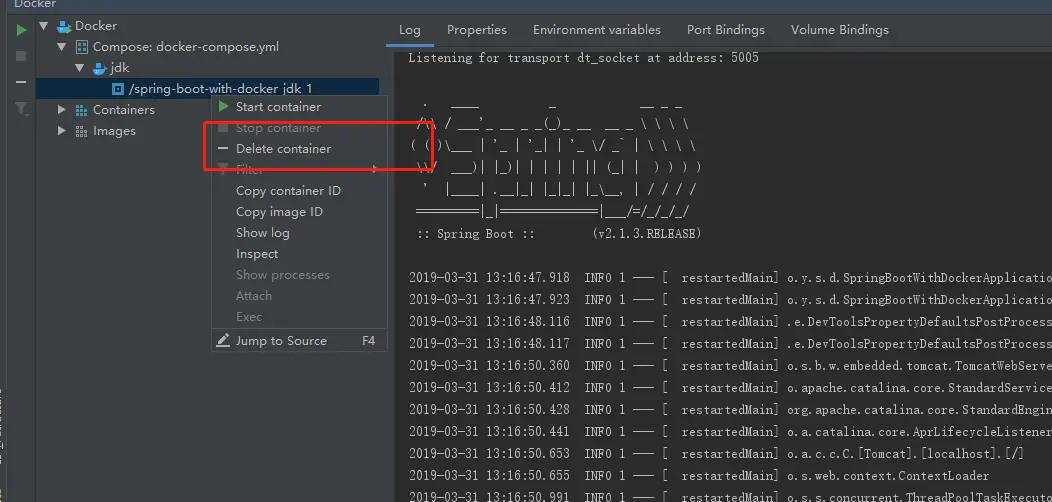This screenshot has width=1052, height=502.
Task: Click the jdk label in tree
Action: click(120, 68)
